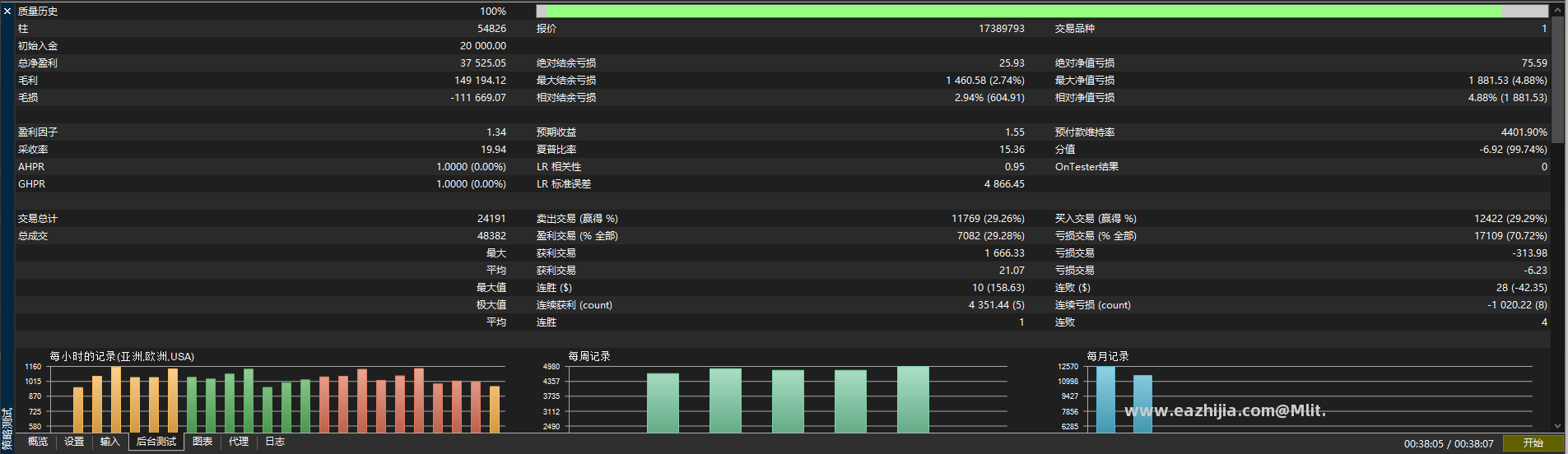The image size is (1568, 454).
Task: Click the 毛利 value 149 194.12
Action: [480, 81]
